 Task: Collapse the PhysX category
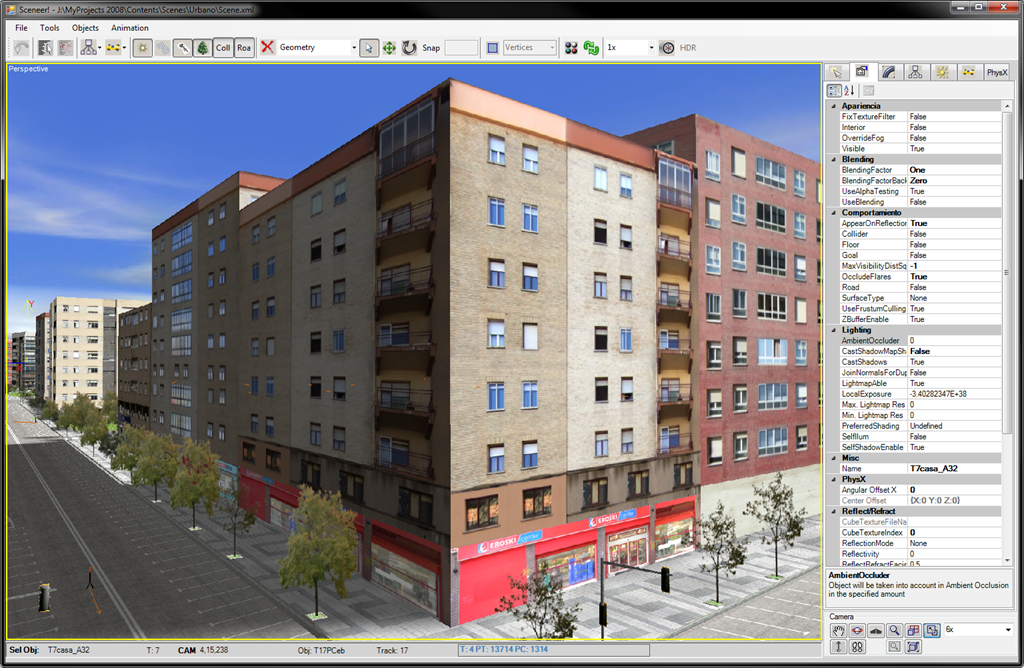(834, 479)
